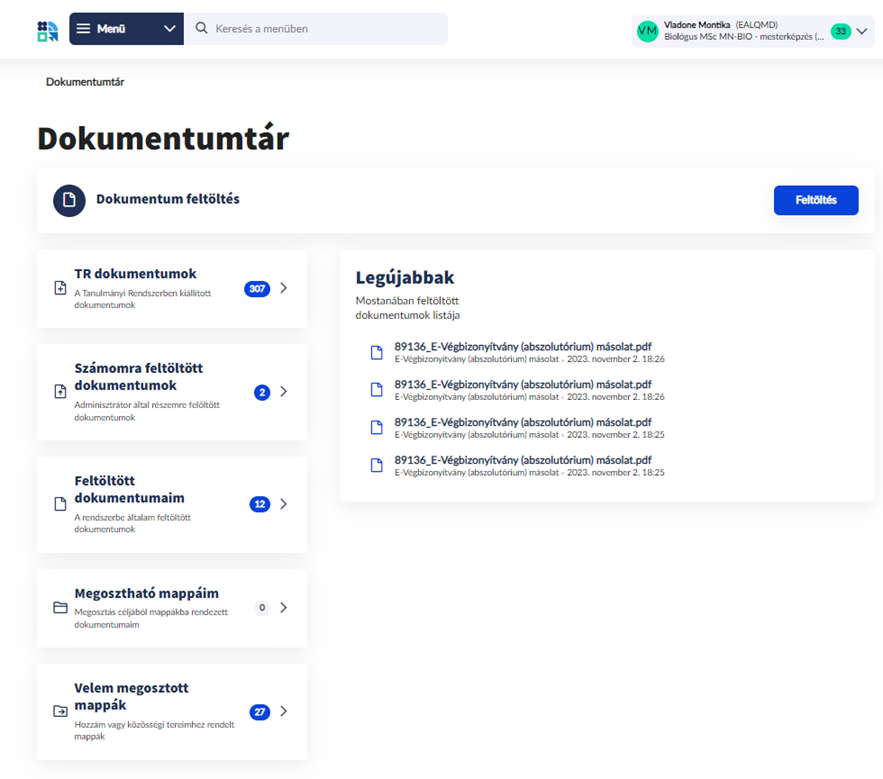Click the TR dokumentumok file icon
883x779 pixels.
tap(60, 288)
